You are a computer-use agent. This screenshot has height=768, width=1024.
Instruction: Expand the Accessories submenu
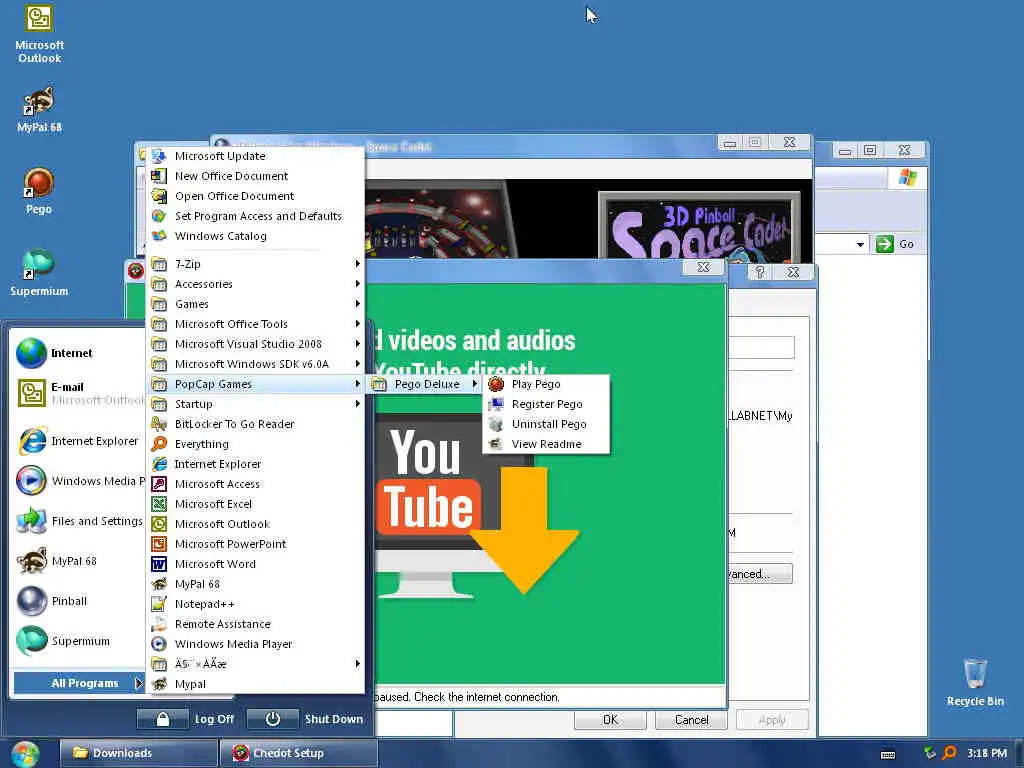click(255, 284)
